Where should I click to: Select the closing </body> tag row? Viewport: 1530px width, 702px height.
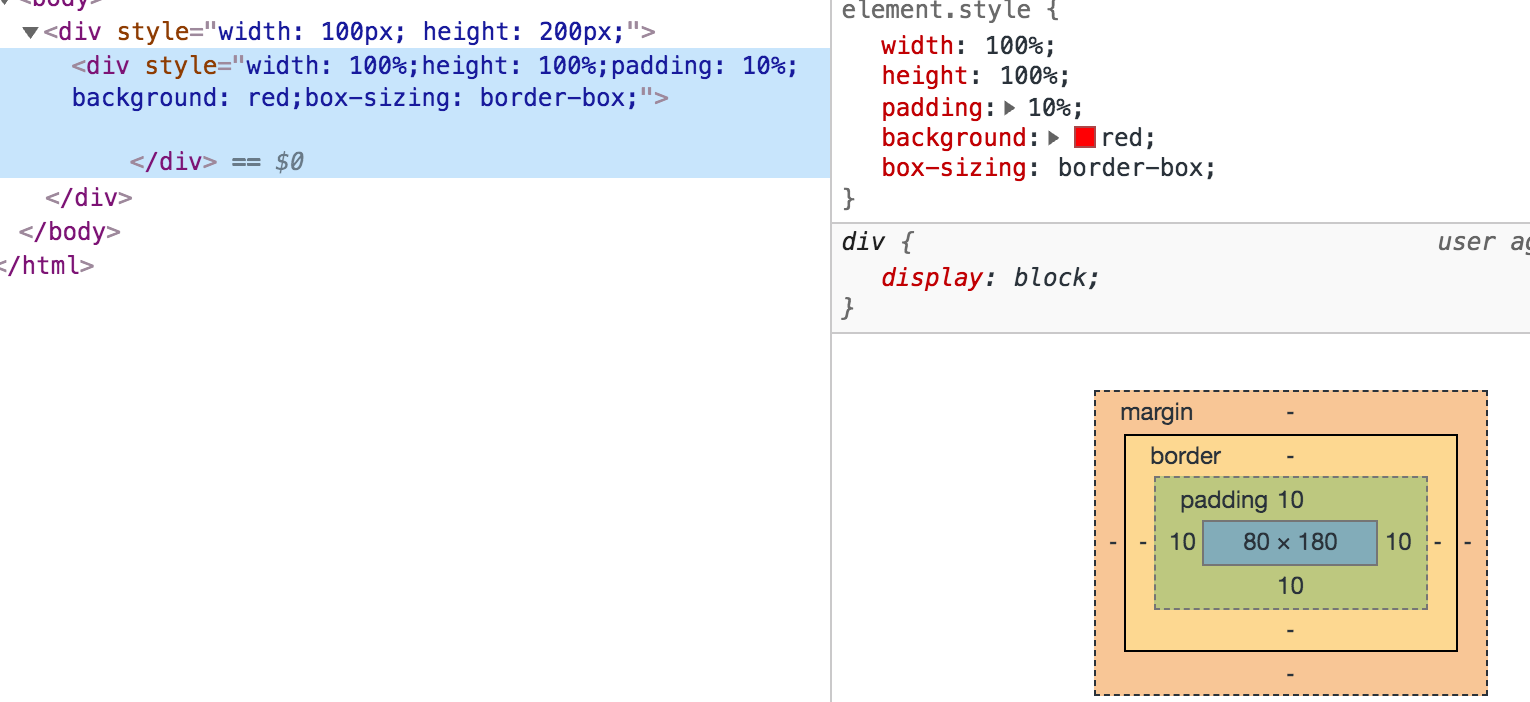[x=70, y=231]
